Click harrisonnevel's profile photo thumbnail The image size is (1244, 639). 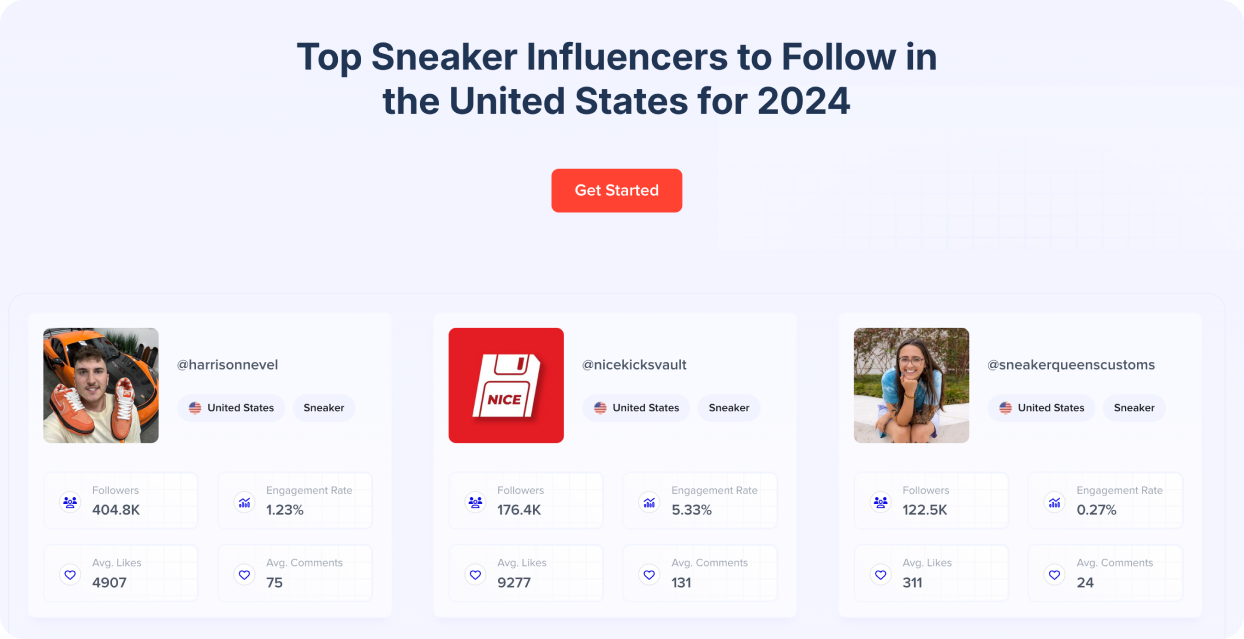[x=101, y=385]
